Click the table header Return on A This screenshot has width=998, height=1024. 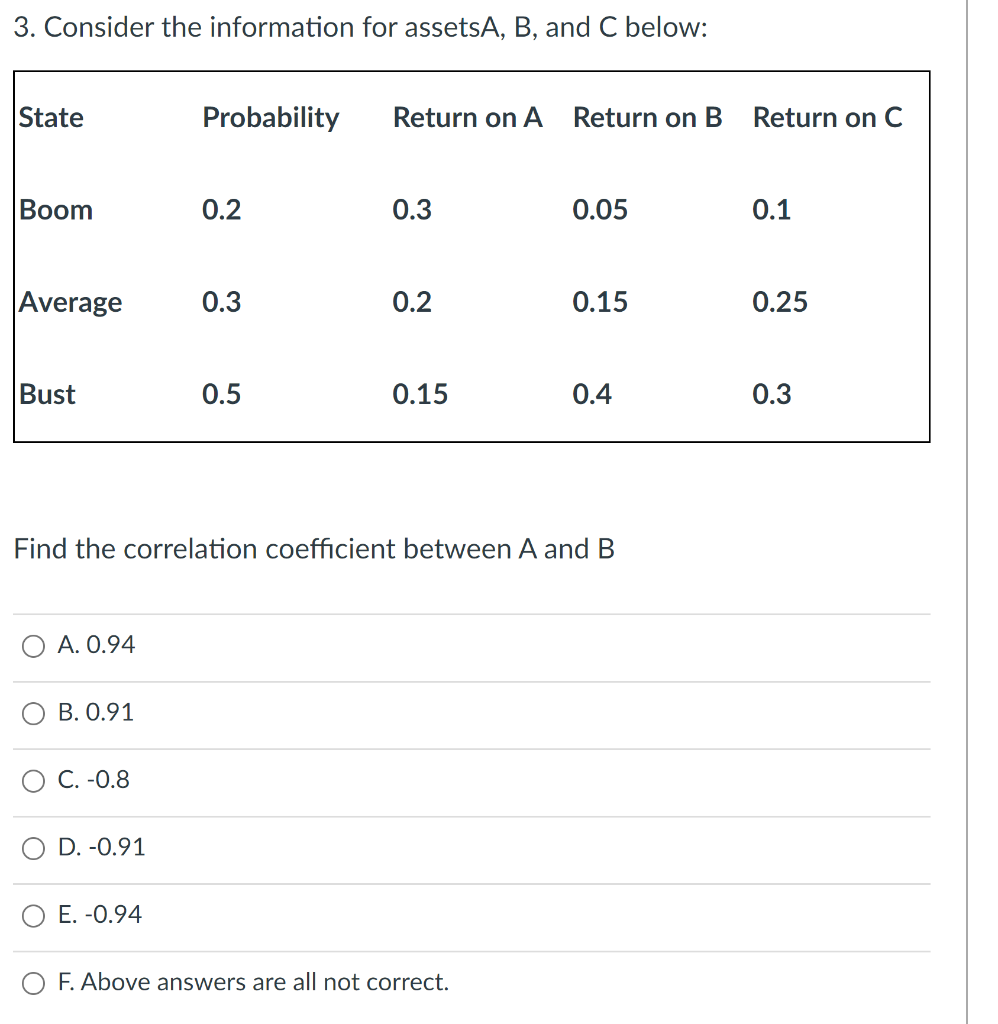tap(467, 117)
